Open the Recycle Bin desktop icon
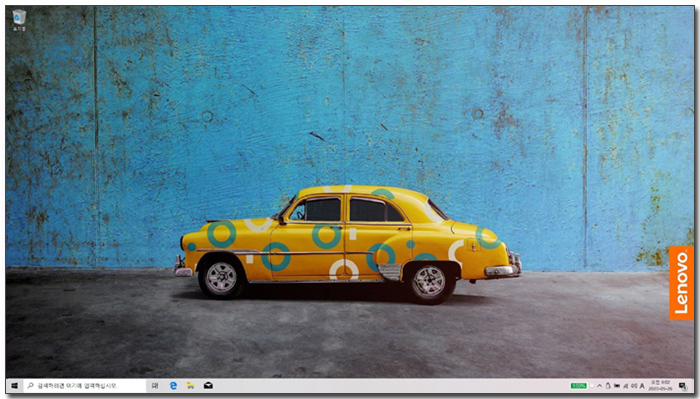This screenshot has width=700, height=399. click(19, 20)
